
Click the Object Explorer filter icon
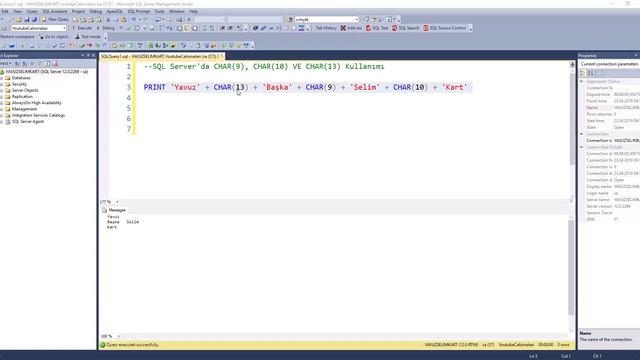(40, 64)
